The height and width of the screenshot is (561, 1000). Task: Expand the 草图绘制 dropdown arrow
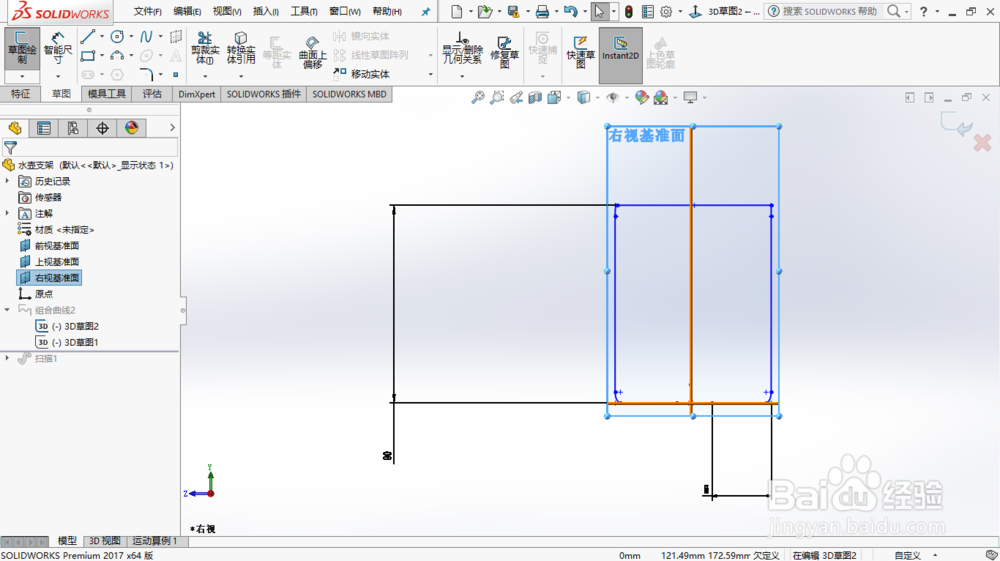[22, 76]
